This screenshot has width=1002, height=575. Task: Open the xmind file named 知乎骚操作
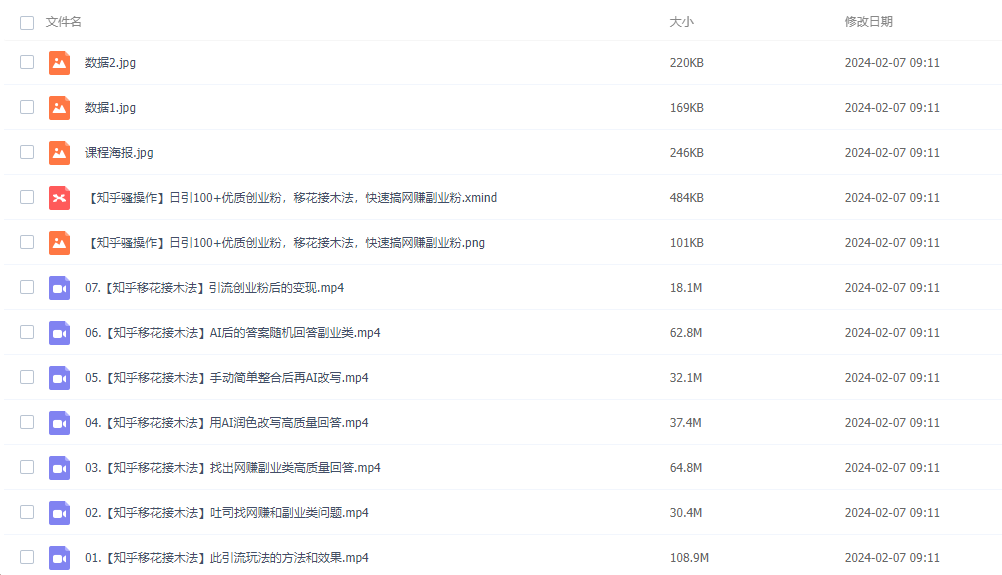coord(291,197)
